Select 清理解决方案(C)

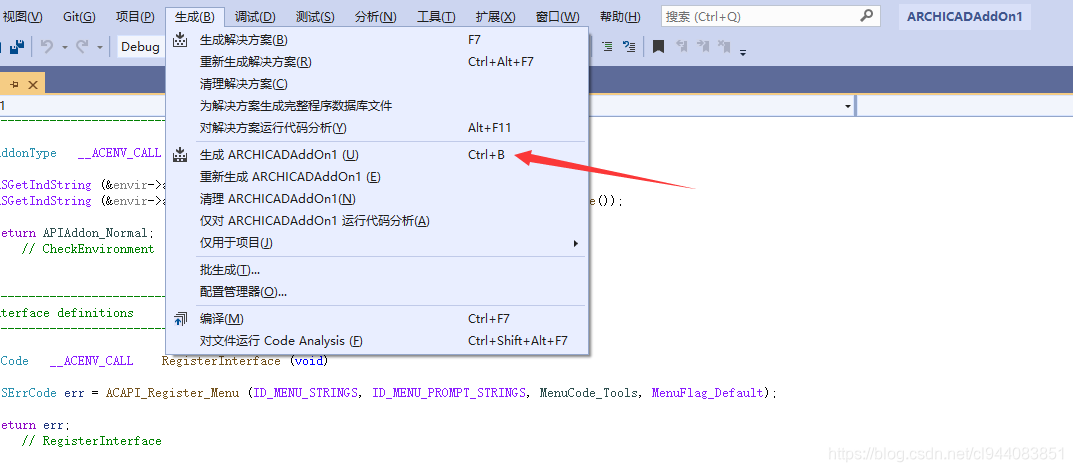coord(377,84)
